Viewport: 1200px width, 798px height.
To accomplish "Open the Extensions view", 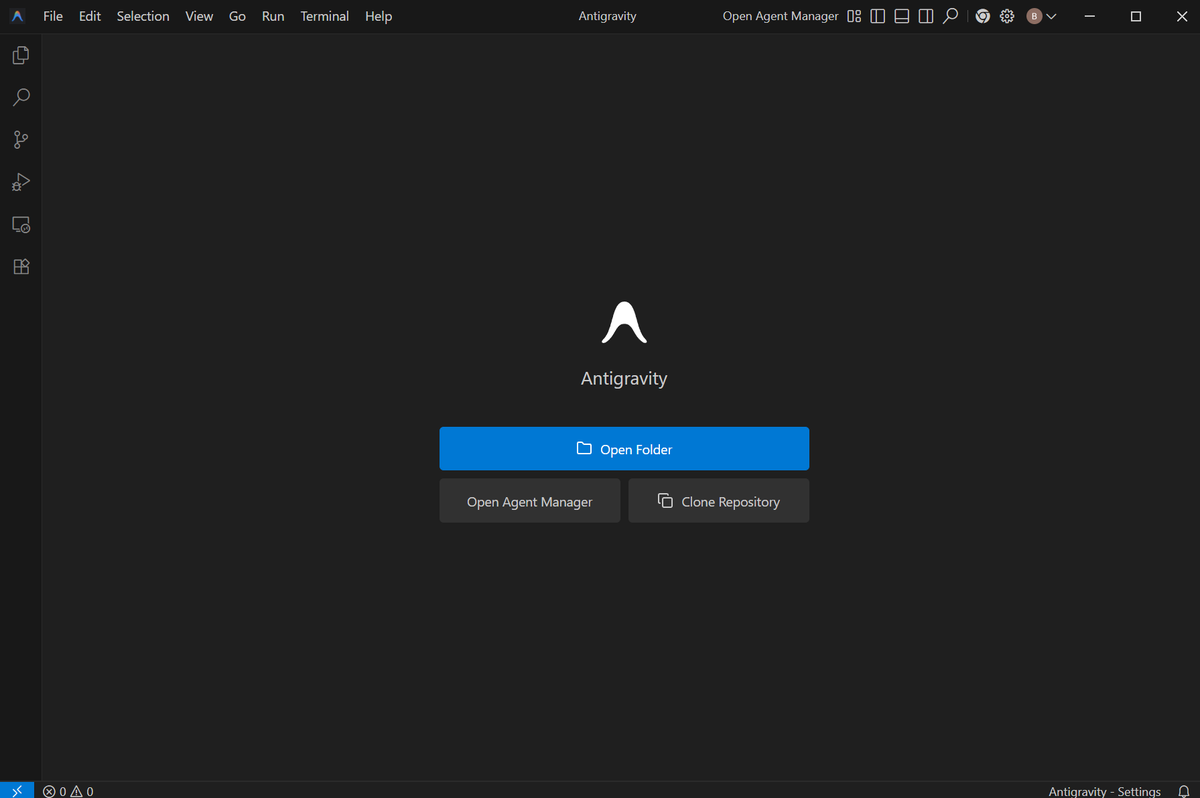I will pyautogui.click(x=20, y=266).
